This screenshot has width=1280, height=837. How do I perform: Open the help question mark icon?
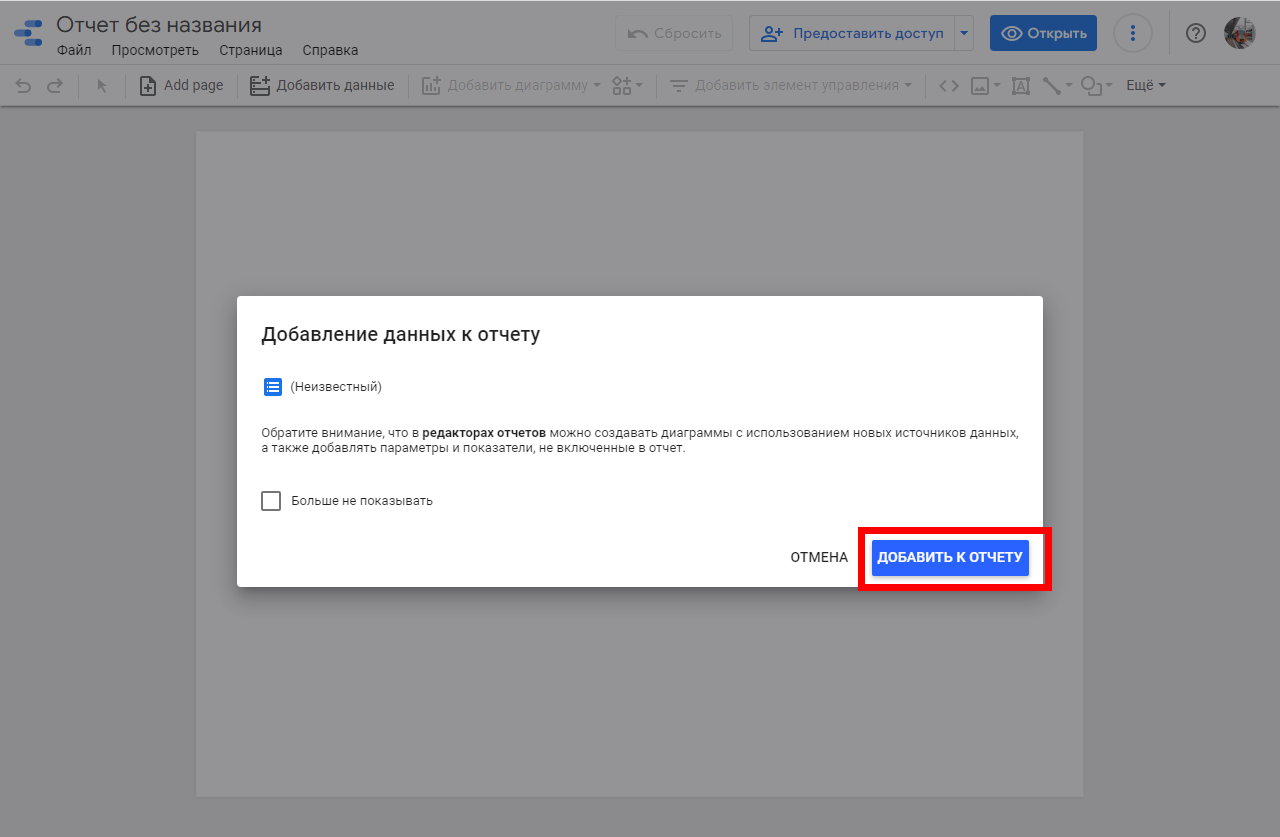pos(1195,33)
